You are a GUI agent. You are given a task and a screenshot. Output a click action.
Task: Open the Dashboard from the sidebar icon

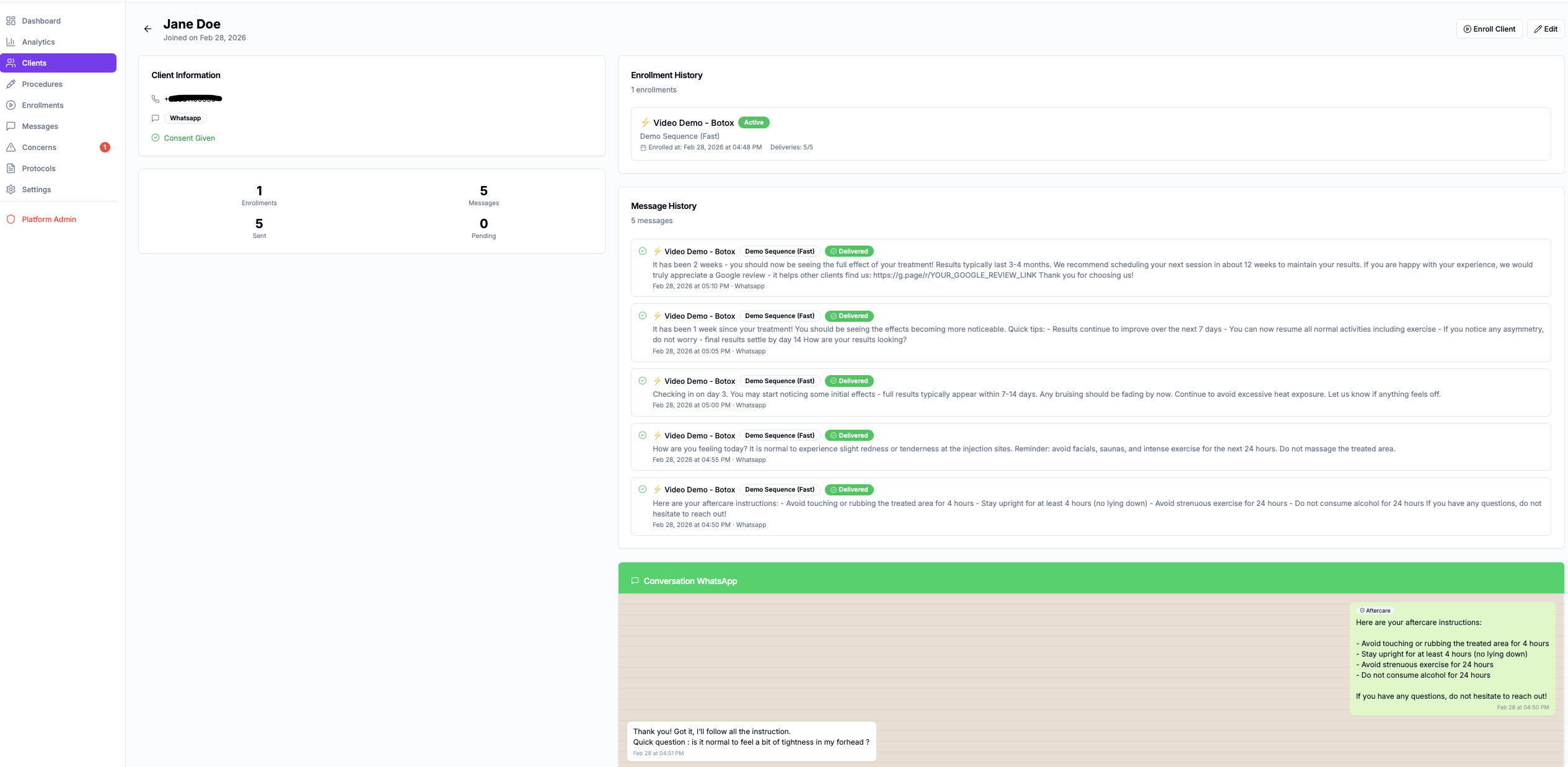click(11, 20)
